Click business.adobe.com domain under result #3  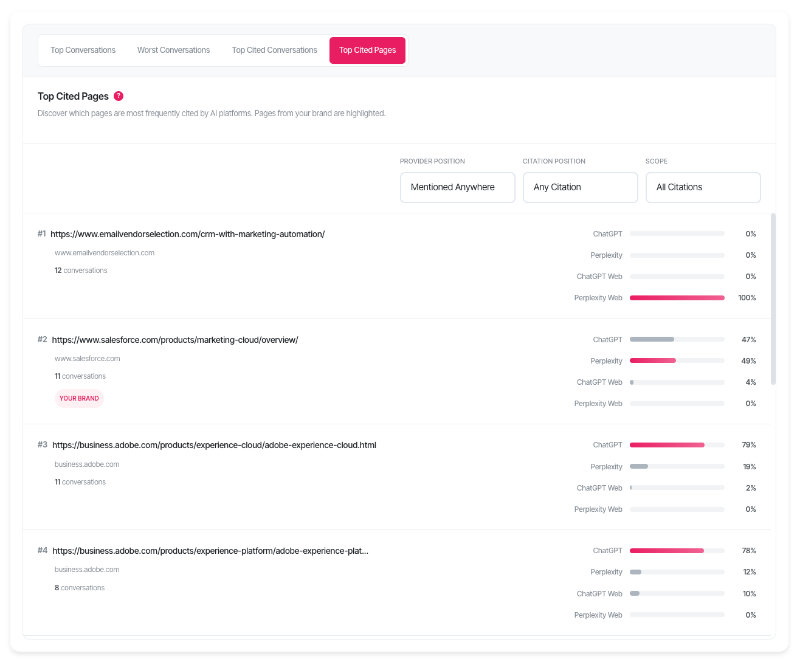(87, 464)
